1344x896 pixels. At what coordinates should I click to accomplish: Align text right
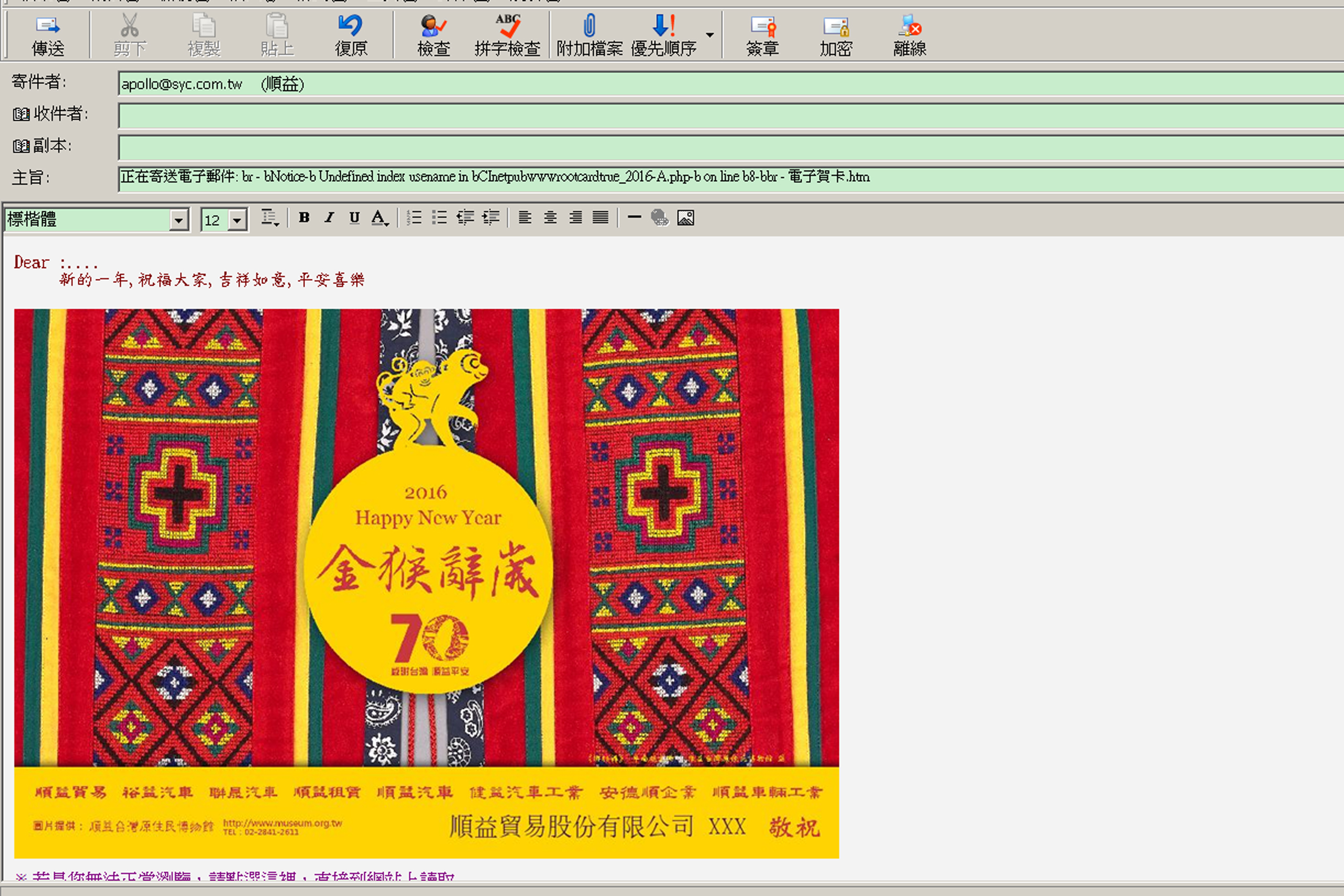coord(575,218)
